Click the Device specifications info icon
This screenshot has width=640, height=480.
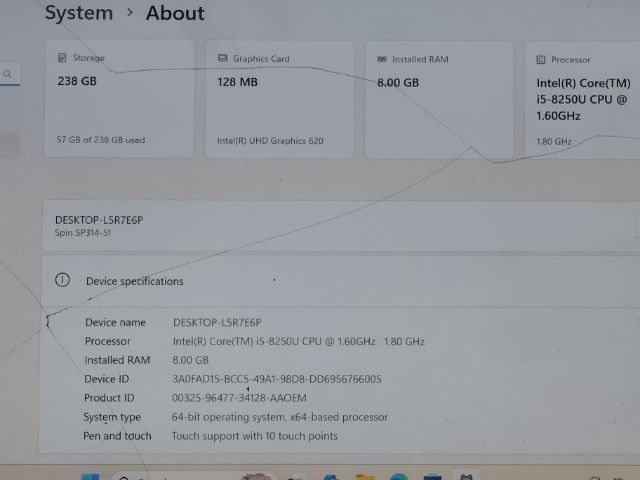click(62, 280)
